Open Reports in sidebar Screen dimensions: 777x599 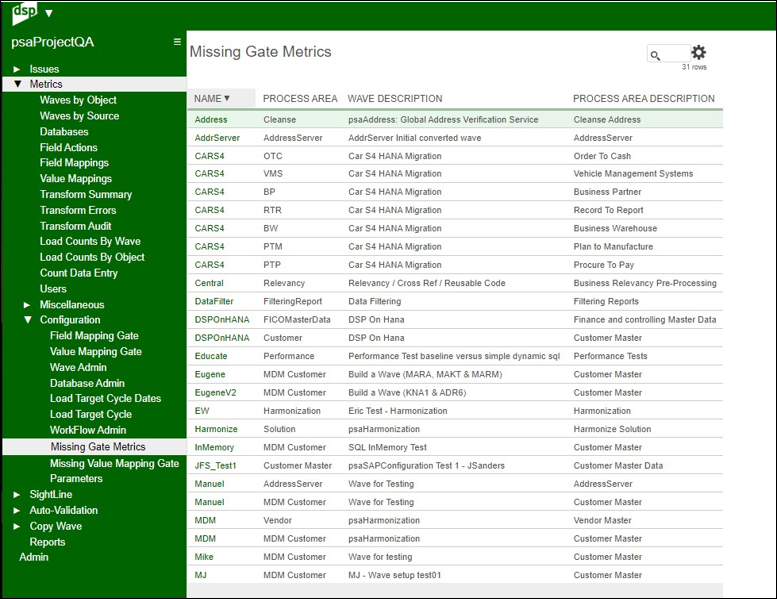[x=47, y=542]
